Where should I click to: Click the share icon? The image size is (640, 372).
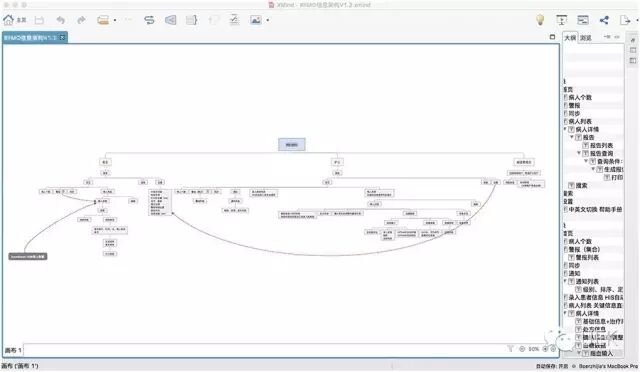pyautogui.click(x=604, y=20)
